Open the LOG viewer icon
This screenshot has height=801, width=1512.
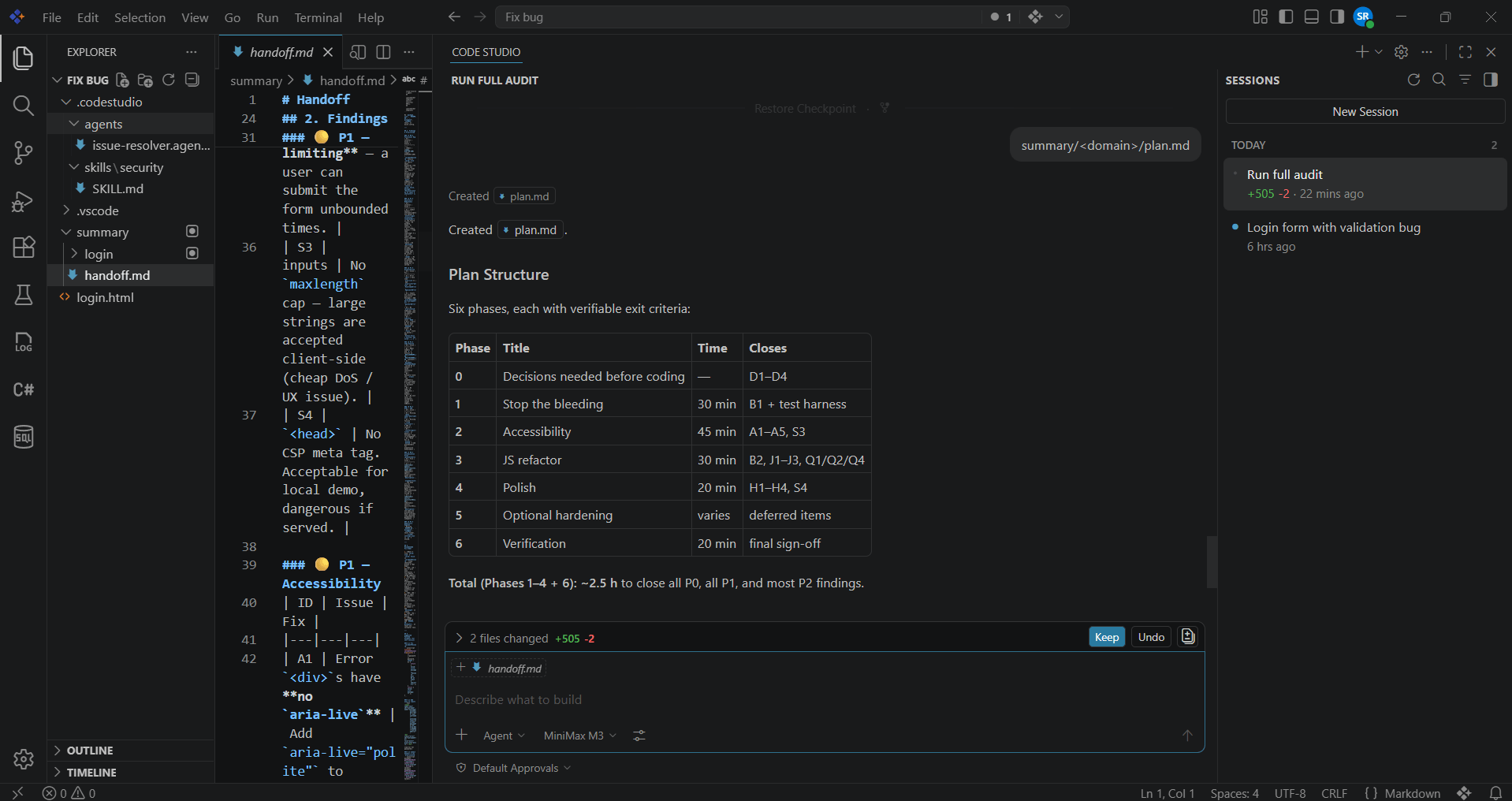[x=24, y=342]
